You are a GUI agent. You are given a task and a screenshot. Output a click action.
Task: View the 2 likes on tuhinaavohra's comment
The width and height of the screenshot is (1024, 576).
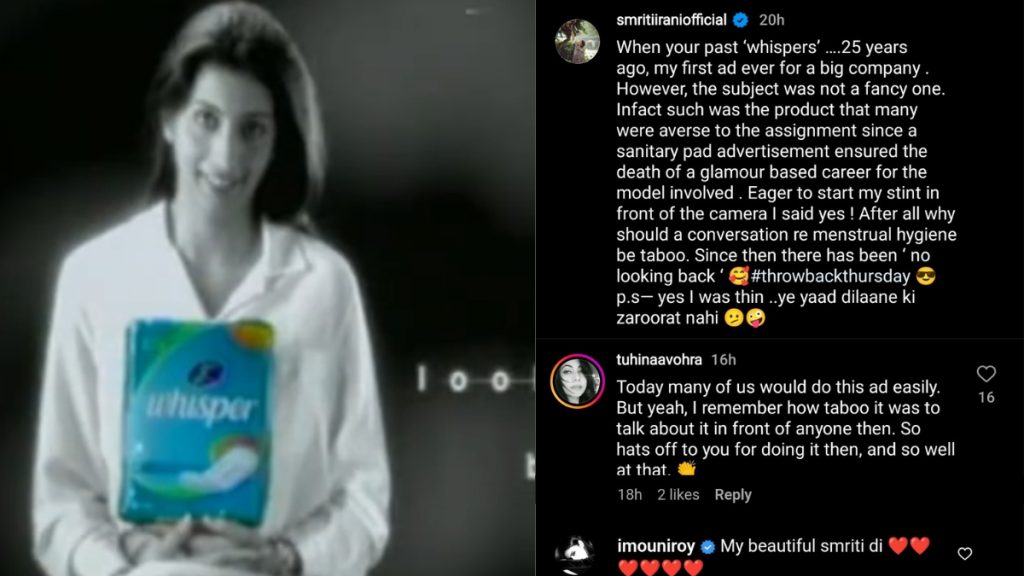pos(678,495)
